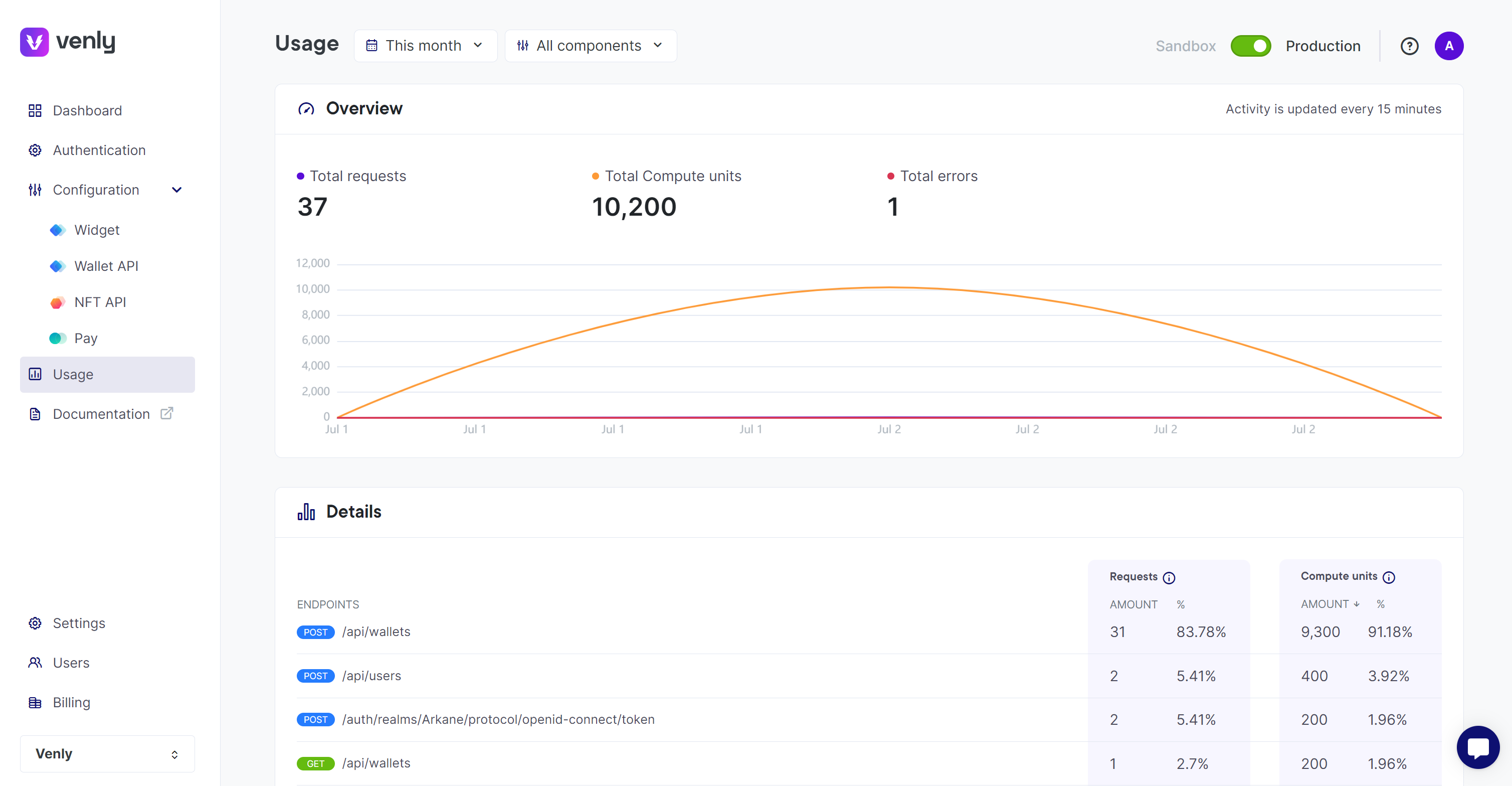1512x786 pixels.
Task: Click the 37 total requests value
Action: [x=312, y=207]
